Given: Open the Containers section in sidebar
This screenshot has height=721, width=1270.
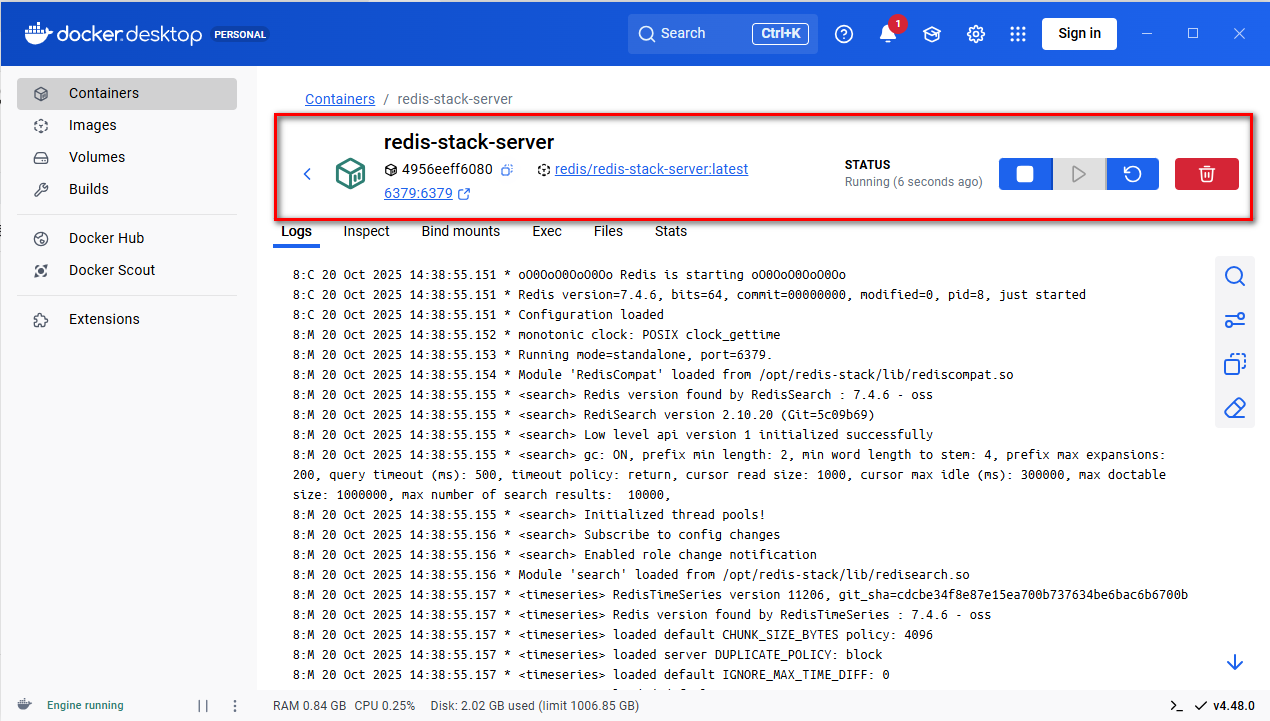Looking at the screenshot, I should [x=127, y=93].
